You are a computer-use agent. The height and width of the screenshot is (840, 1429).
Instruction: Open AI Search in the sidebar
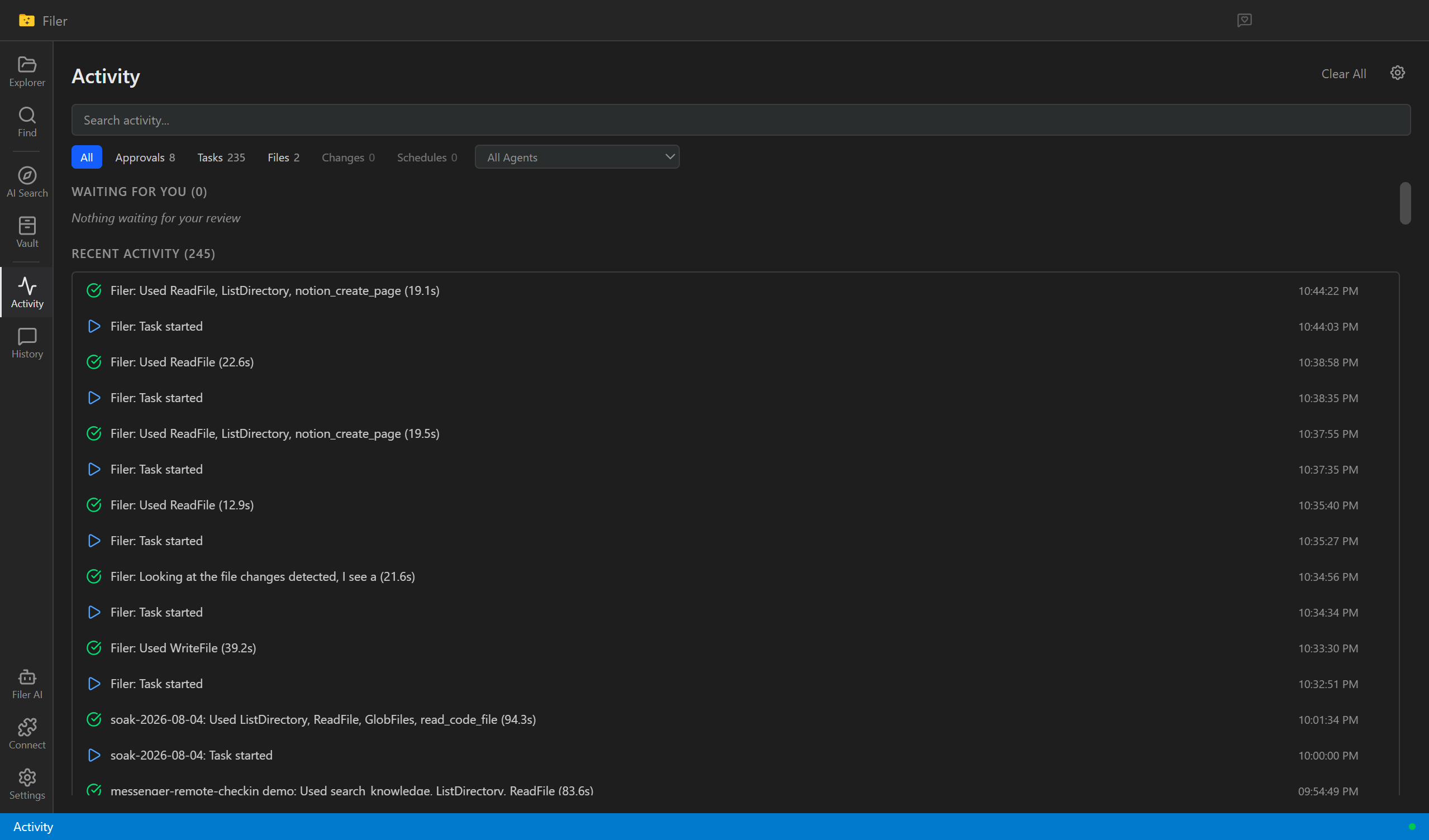27,183
